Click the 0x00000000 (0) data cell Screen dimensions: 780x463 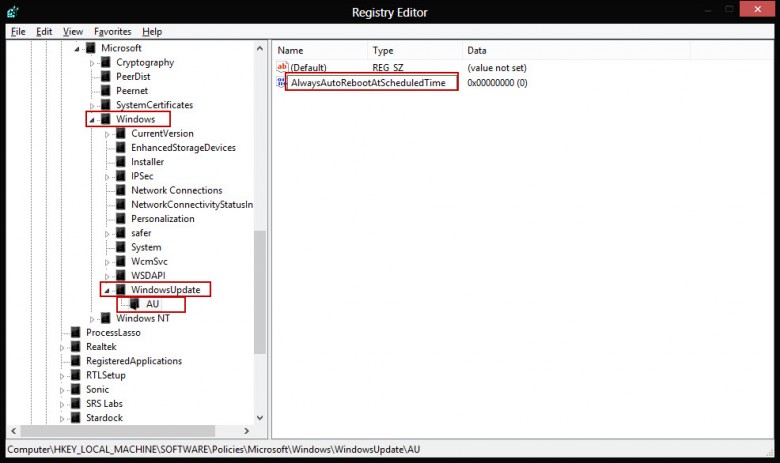coord(497,83)
